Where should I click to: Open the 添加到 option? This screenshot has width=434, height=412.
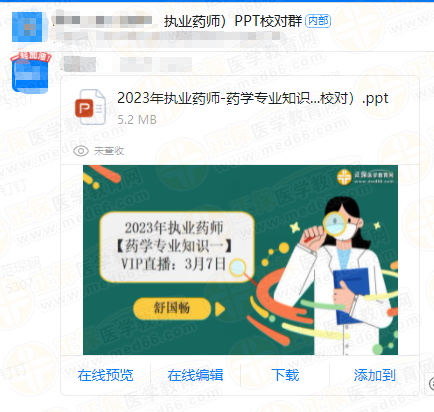coord(375,375)
